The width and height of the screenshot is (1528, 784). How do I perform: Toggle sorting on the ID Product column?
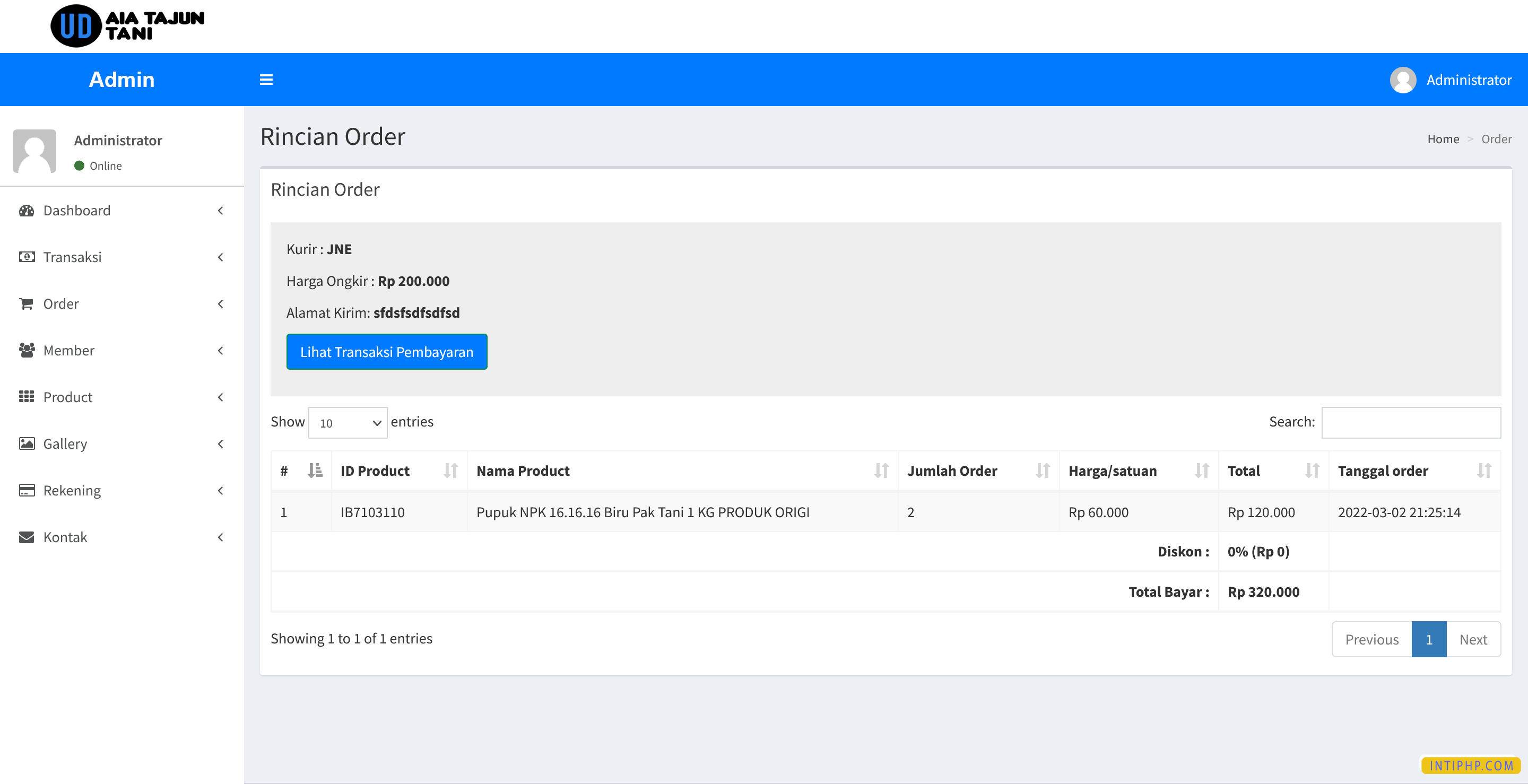(x=451, y=471)
